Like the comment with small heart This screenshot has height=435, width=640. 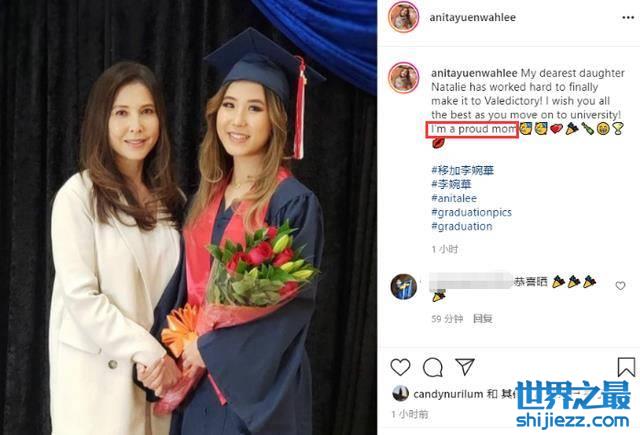click(620, 286)
